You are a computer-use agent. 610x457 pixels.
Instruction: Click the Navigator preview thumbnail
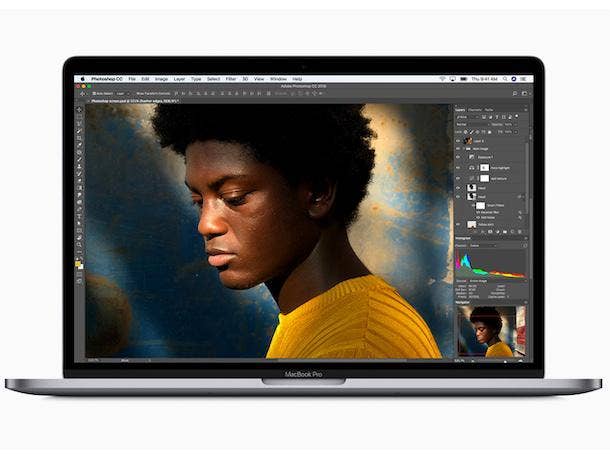(492, 331)
